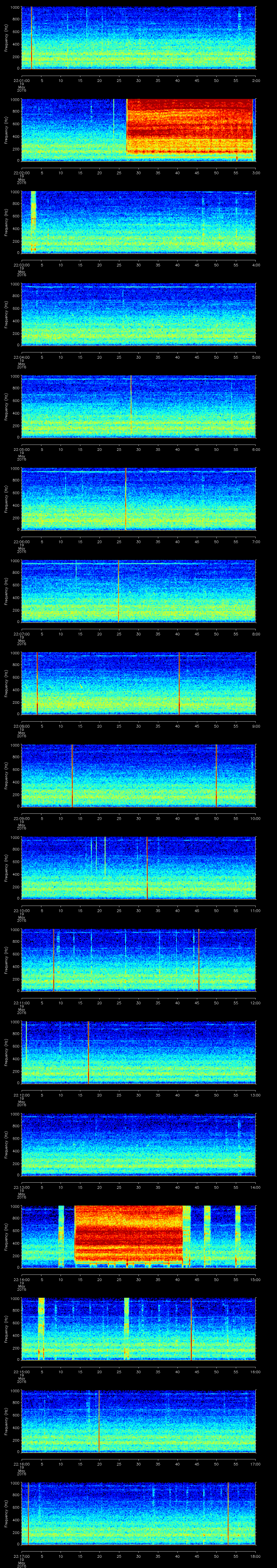Click the 22:11:00 start time label
The height and width of the screenshot is (1568, 277).
21,1003
